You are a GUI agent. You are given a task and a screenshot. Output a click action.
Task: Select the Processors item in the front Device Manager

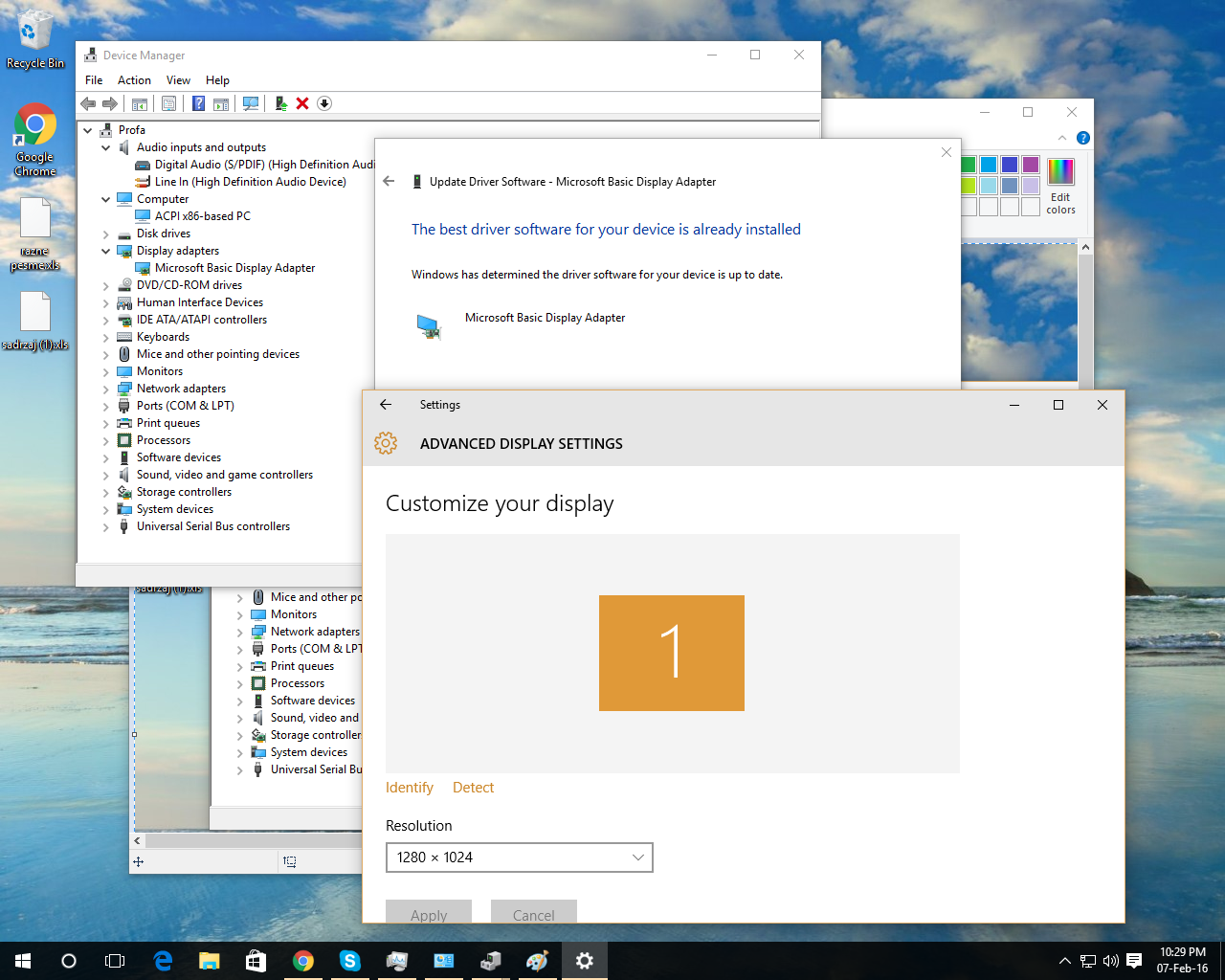point(164,440)
